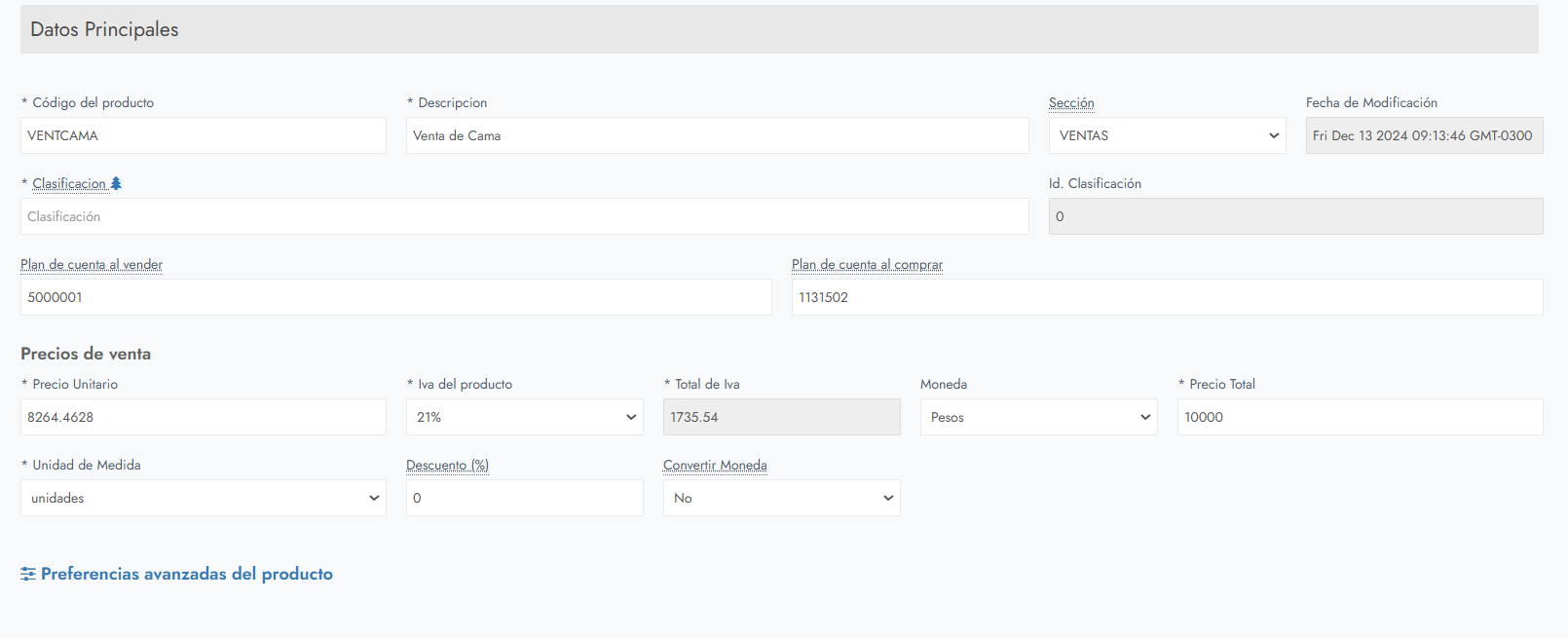The height and width of the screenshot is (639, 1568).
Task: Expand the Unidad de Medida dropdown
Action: [x=203, y=498]
